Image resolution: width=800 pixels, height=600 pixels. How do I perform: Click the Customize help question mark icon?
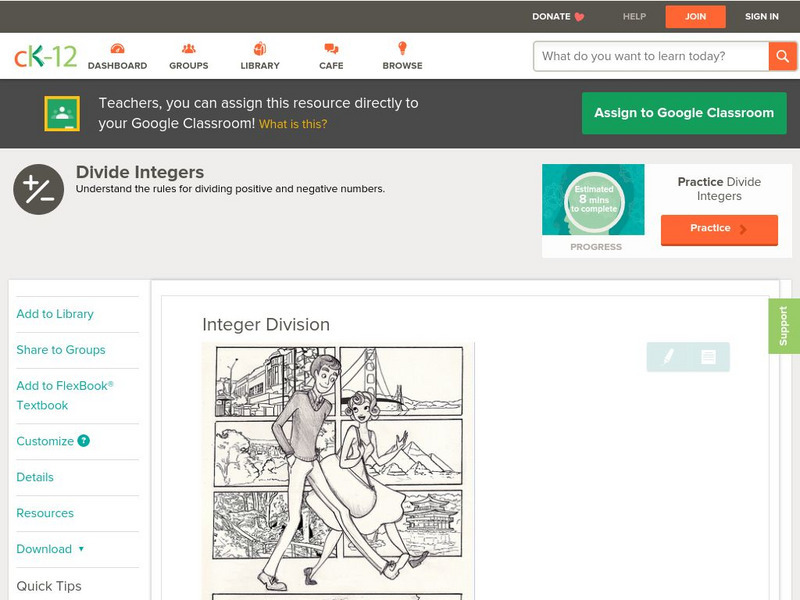click(x=84, y=441)
